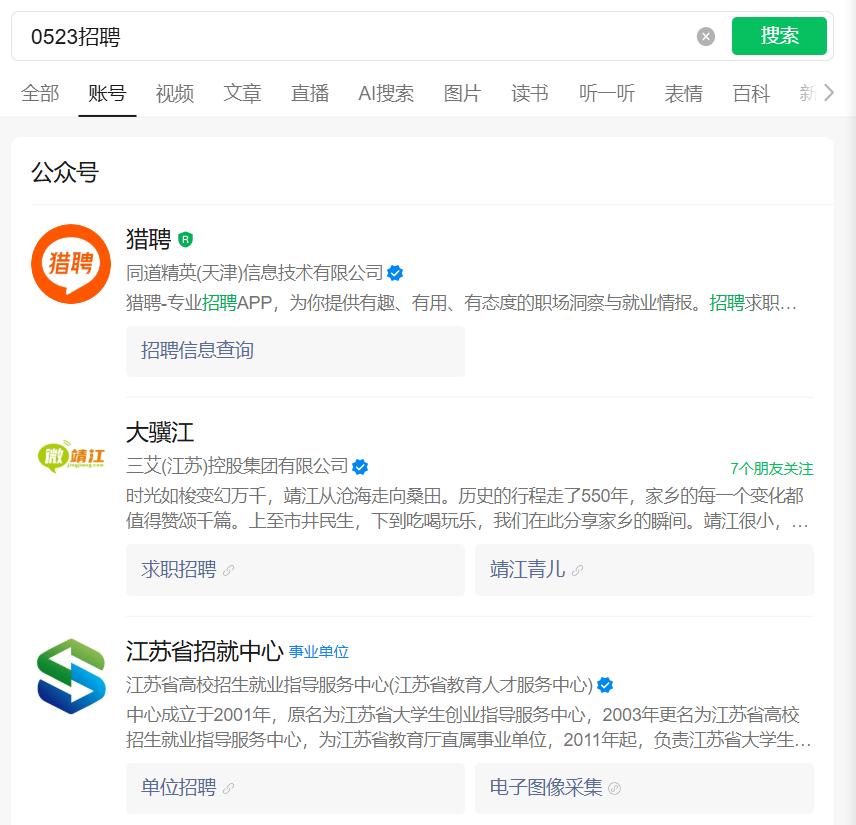Open the 百科 tab
The height and width of the screenshot is (825, 856).
(x=751, y=93)
